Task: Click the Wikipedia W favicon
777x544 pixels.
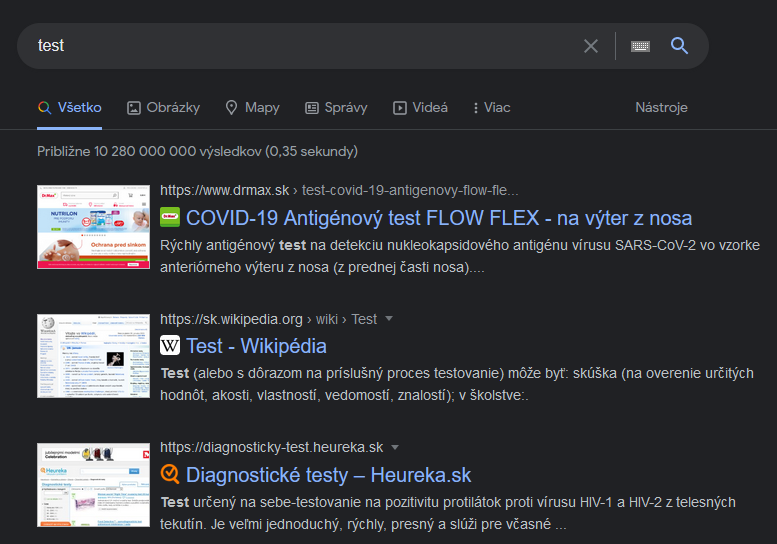Action: [x=170, y=346]
